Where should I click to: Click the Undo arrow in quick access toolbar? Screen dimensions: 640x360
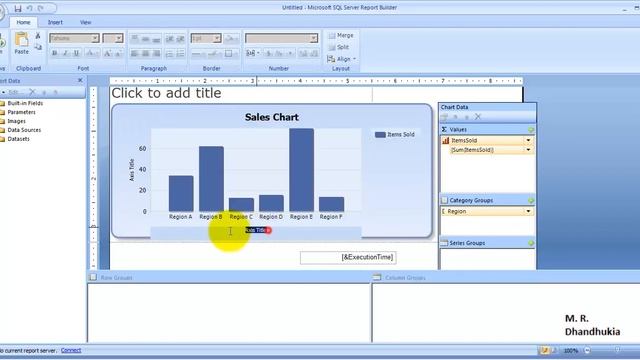[29, 8]
